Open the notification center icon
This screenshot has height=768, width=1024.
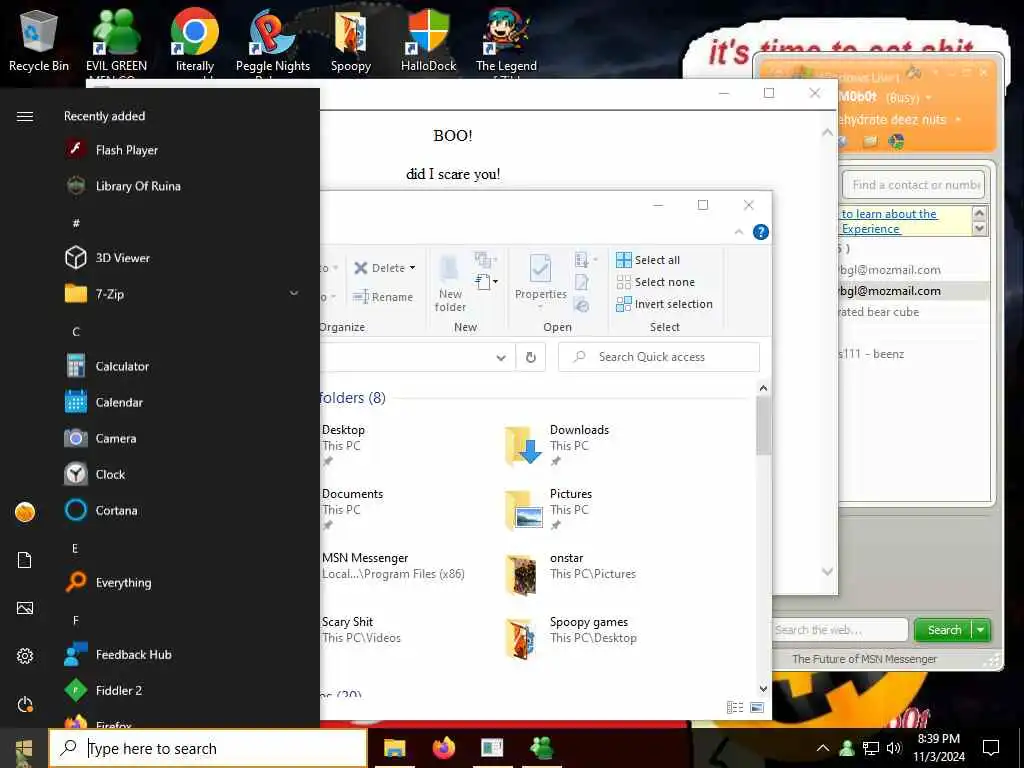(x=991, y=748)
